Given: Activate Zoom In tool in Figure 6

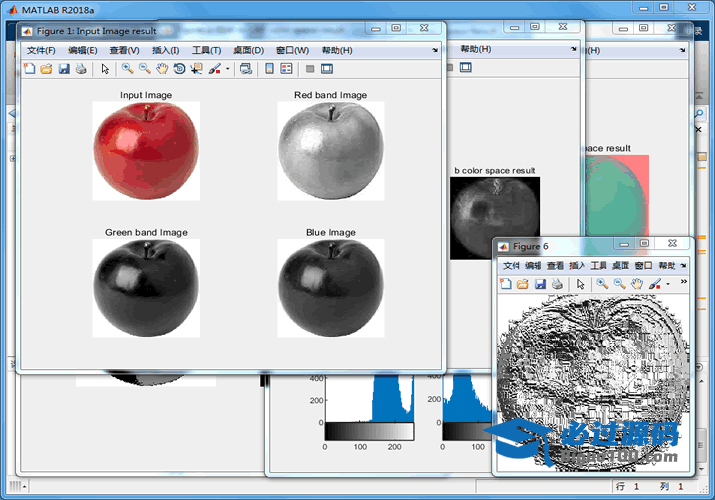Looking at the screenshot, I should pyautogui.click(x=602, y=284).
